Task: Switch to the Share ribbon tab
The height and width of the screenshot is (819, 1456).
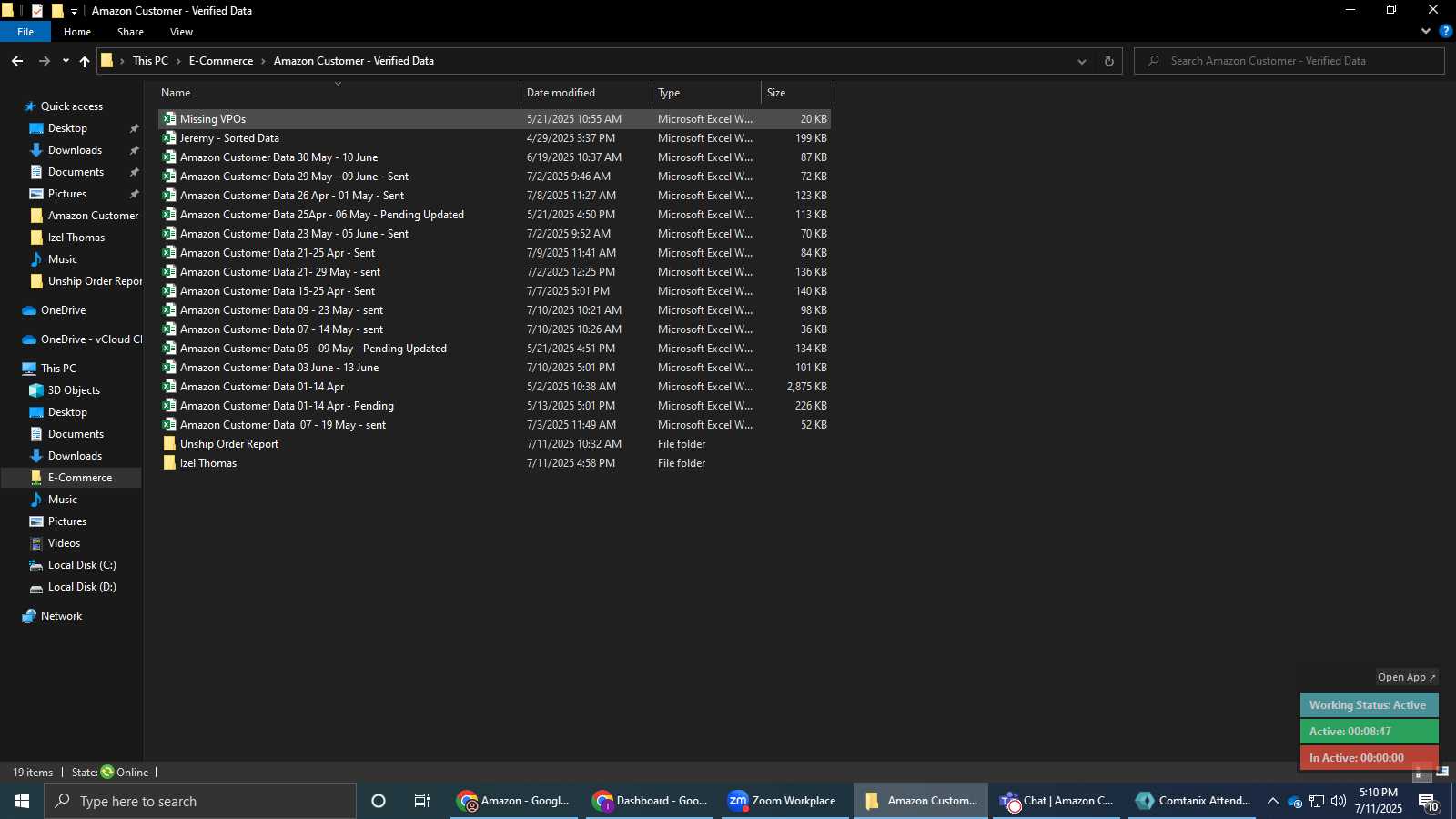Action: [130, 32]
